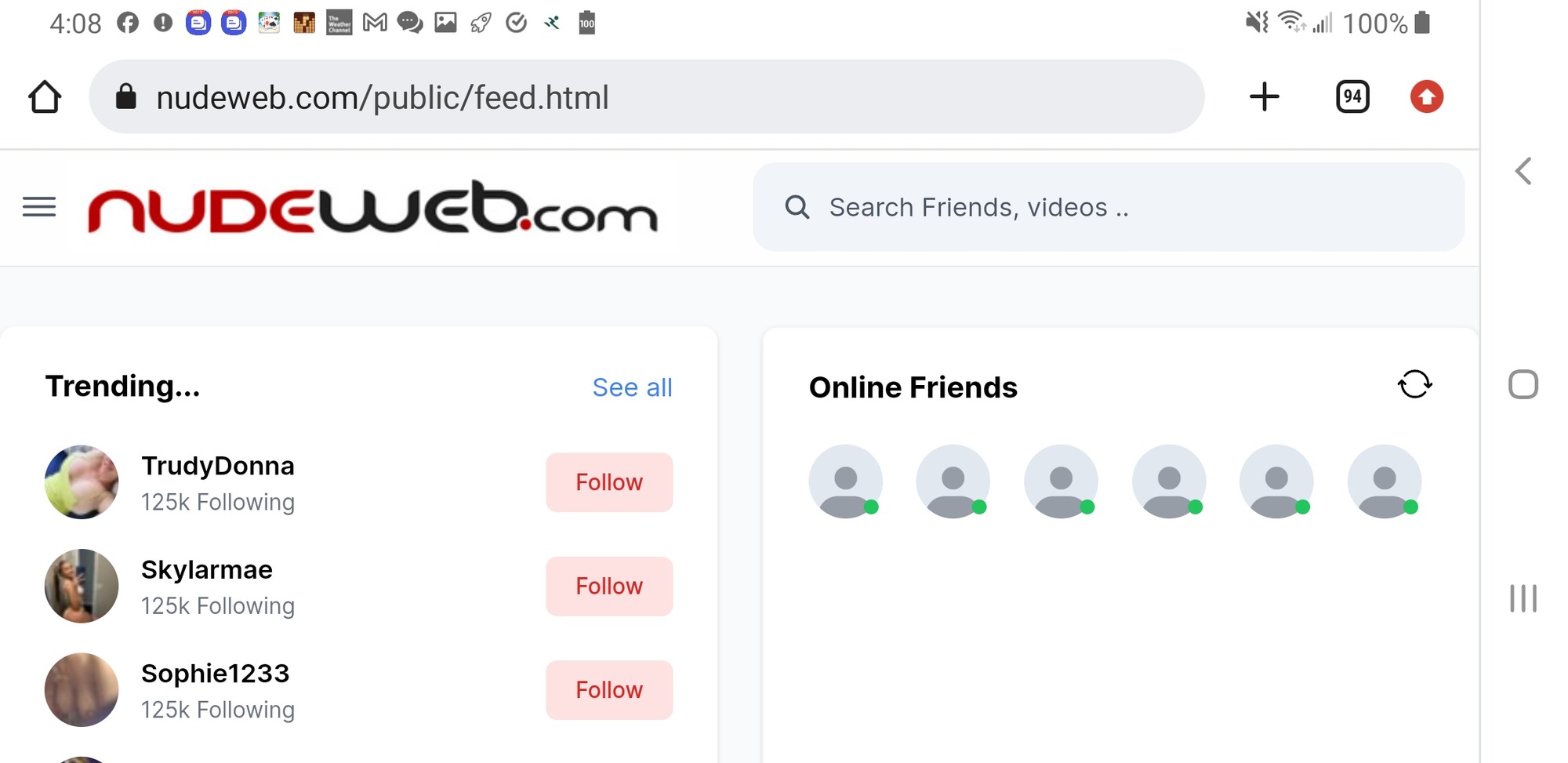Click the search magnifier icon

pyautogui.click(x=797, y=207)
